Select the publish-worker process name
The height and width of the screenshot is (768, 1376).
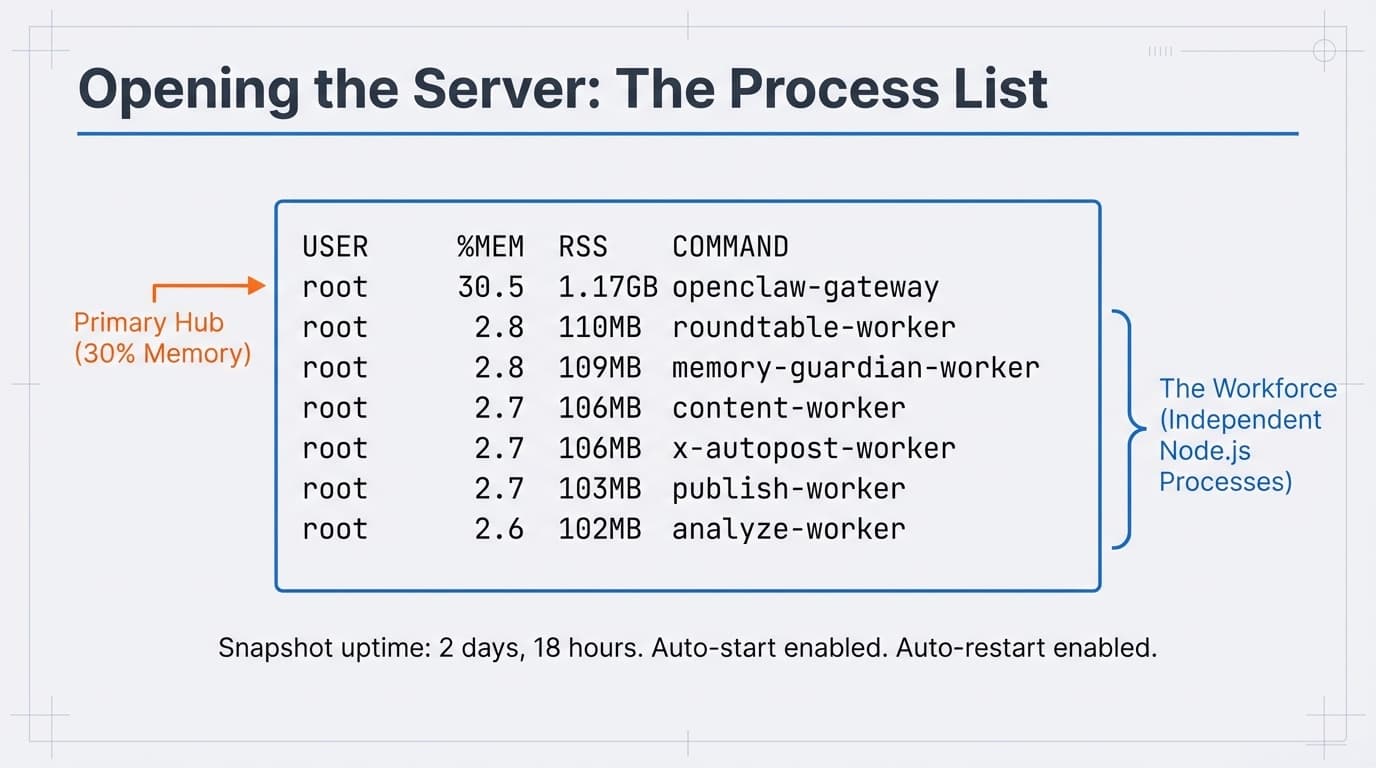click(788, 488)
